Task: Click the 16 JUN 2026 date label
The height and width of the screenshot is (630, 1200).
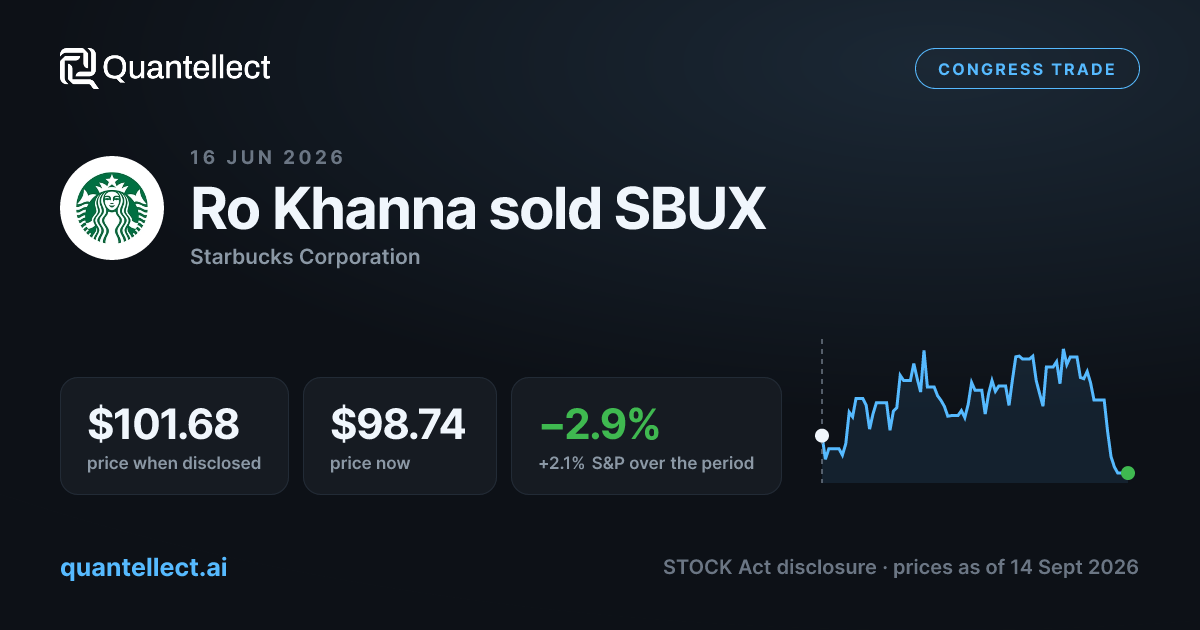Action: 267,157
